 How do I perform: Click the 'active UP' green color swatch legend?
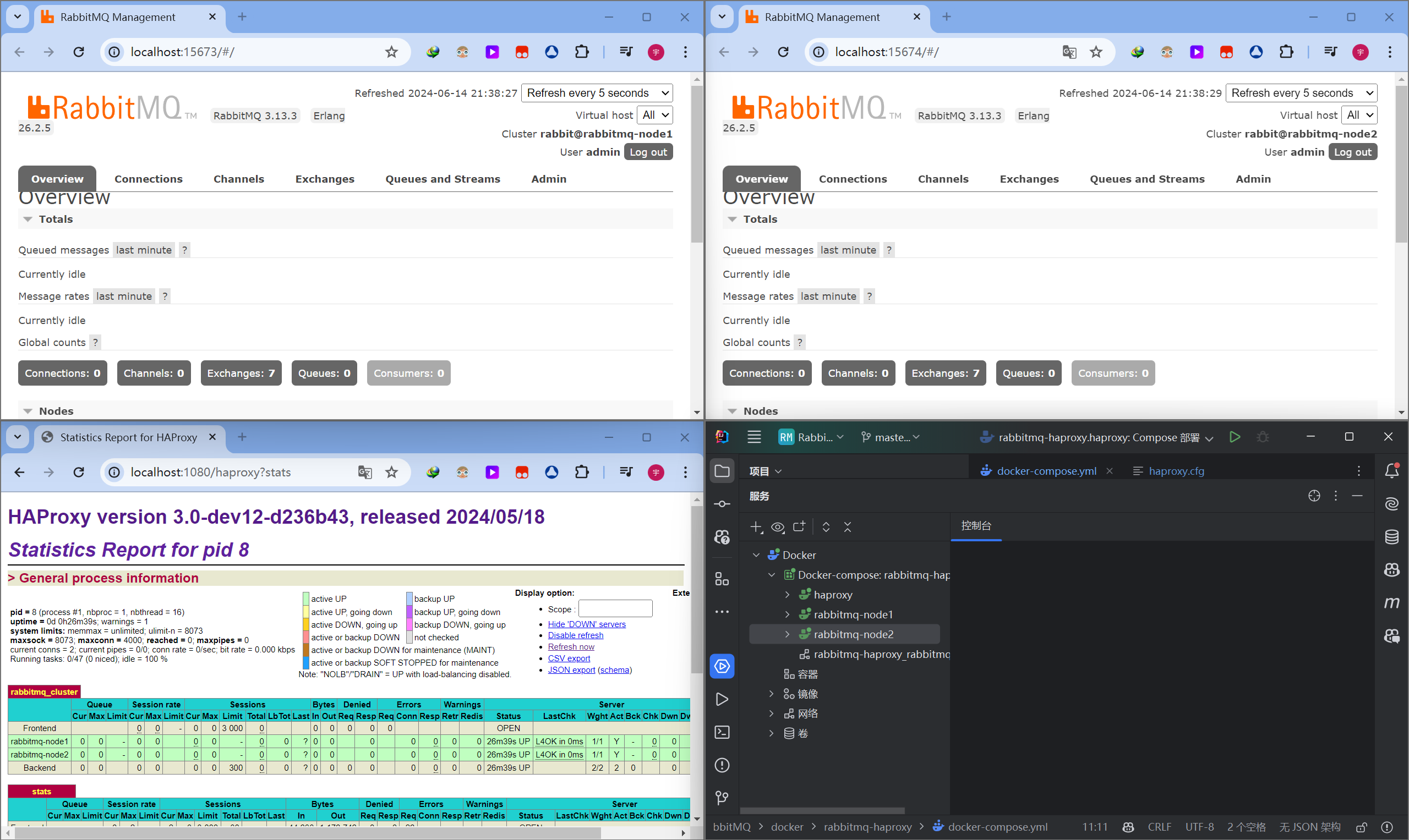(306, 599)
